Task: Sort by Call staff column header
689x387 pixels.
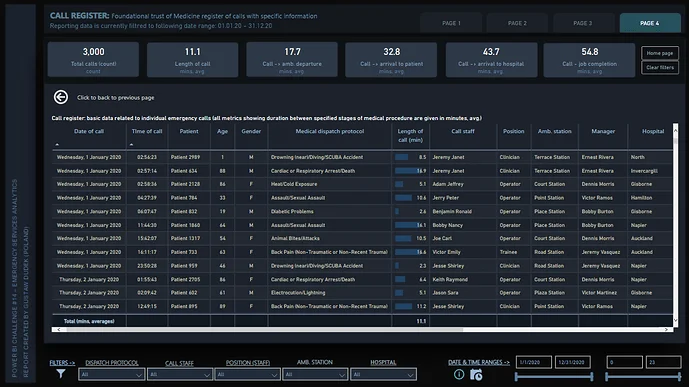Action: pyautogui.click(x=463, y=131)
